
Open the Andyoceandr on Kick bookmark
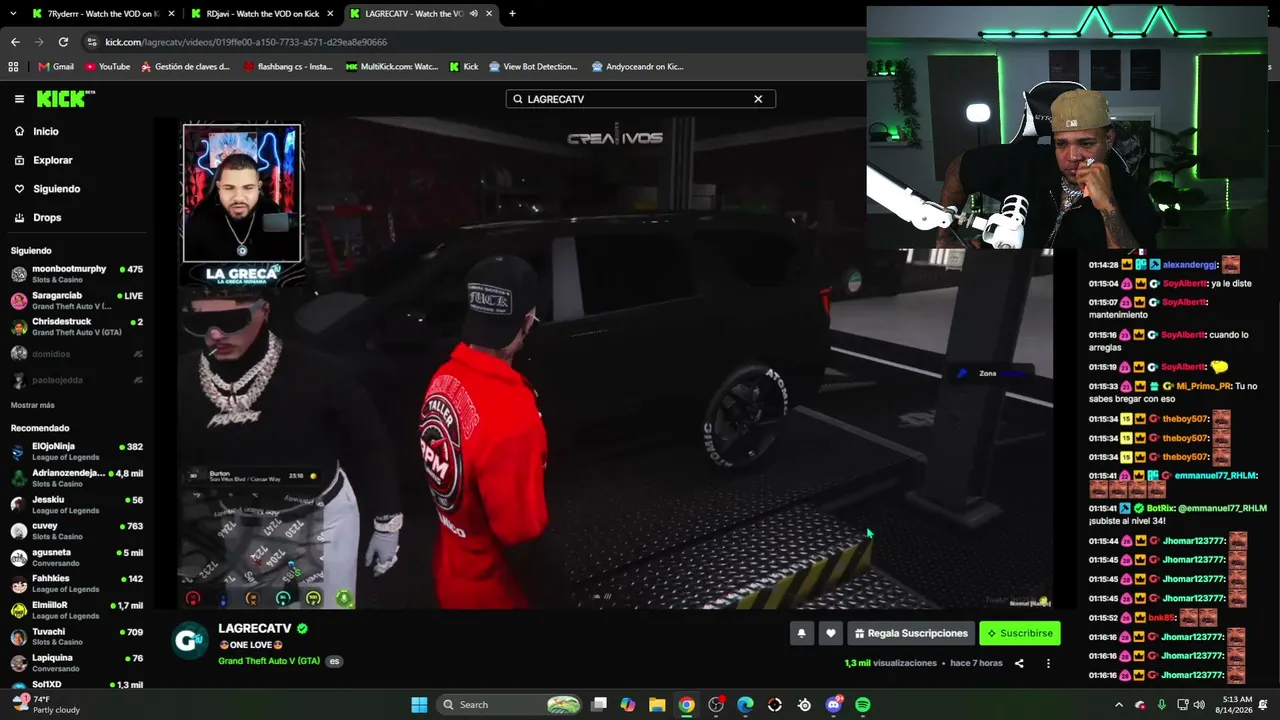[637, 67]
